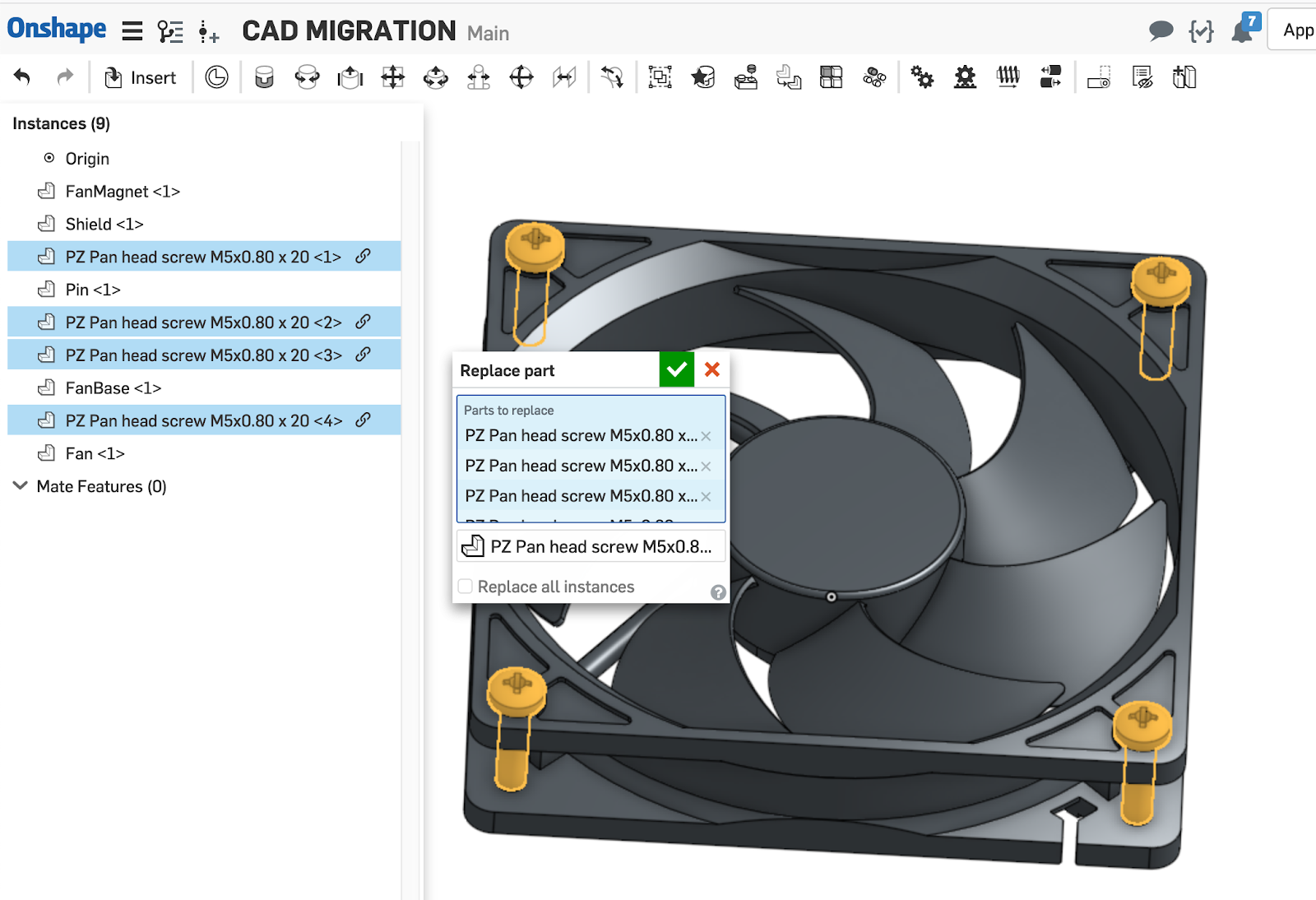Enable Replace all instances checkbox
The width and height of the screenshot is (1316, 900).
coord(466,587)
